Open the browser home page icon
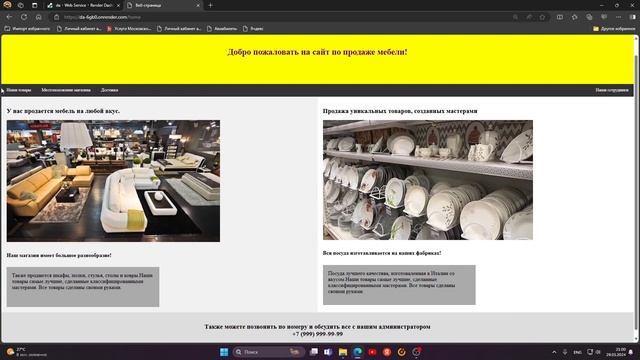 [39, 17]
